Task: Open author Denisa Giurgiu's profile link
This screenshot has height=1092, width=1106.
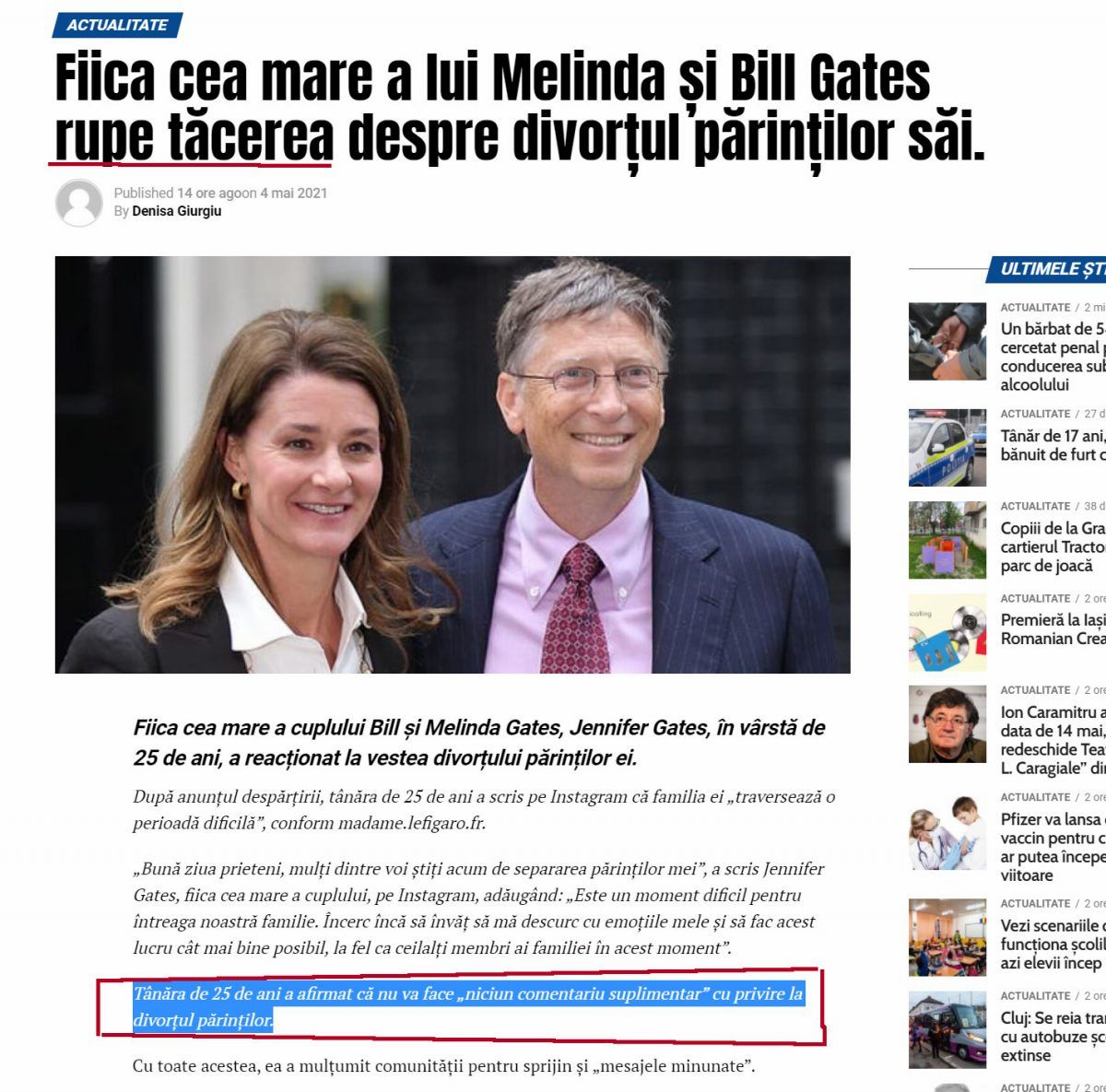Action: pyautogui.click(x=176, y=211)
